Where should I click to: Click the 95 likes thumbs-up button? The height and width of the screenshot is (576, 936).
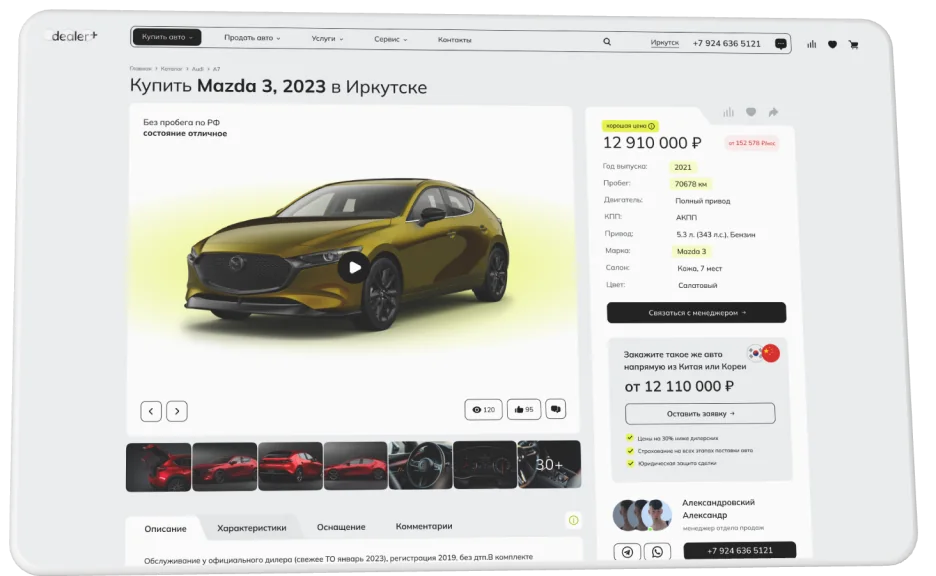[524, 409]
